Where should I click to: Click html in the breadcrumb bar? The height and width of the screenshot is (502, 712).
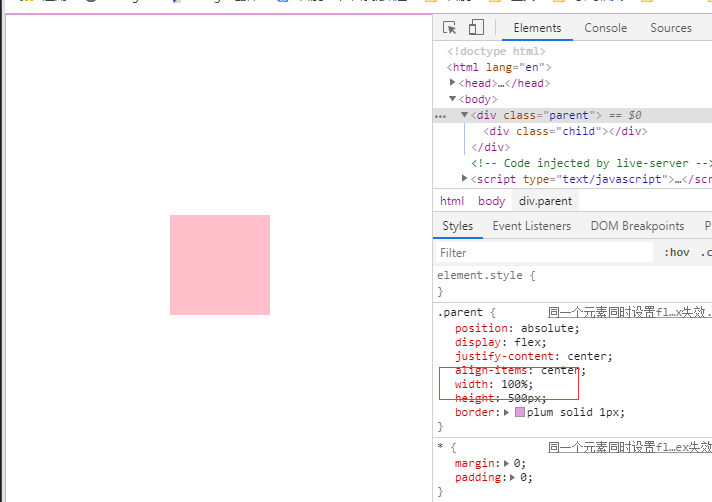(452, 201)
